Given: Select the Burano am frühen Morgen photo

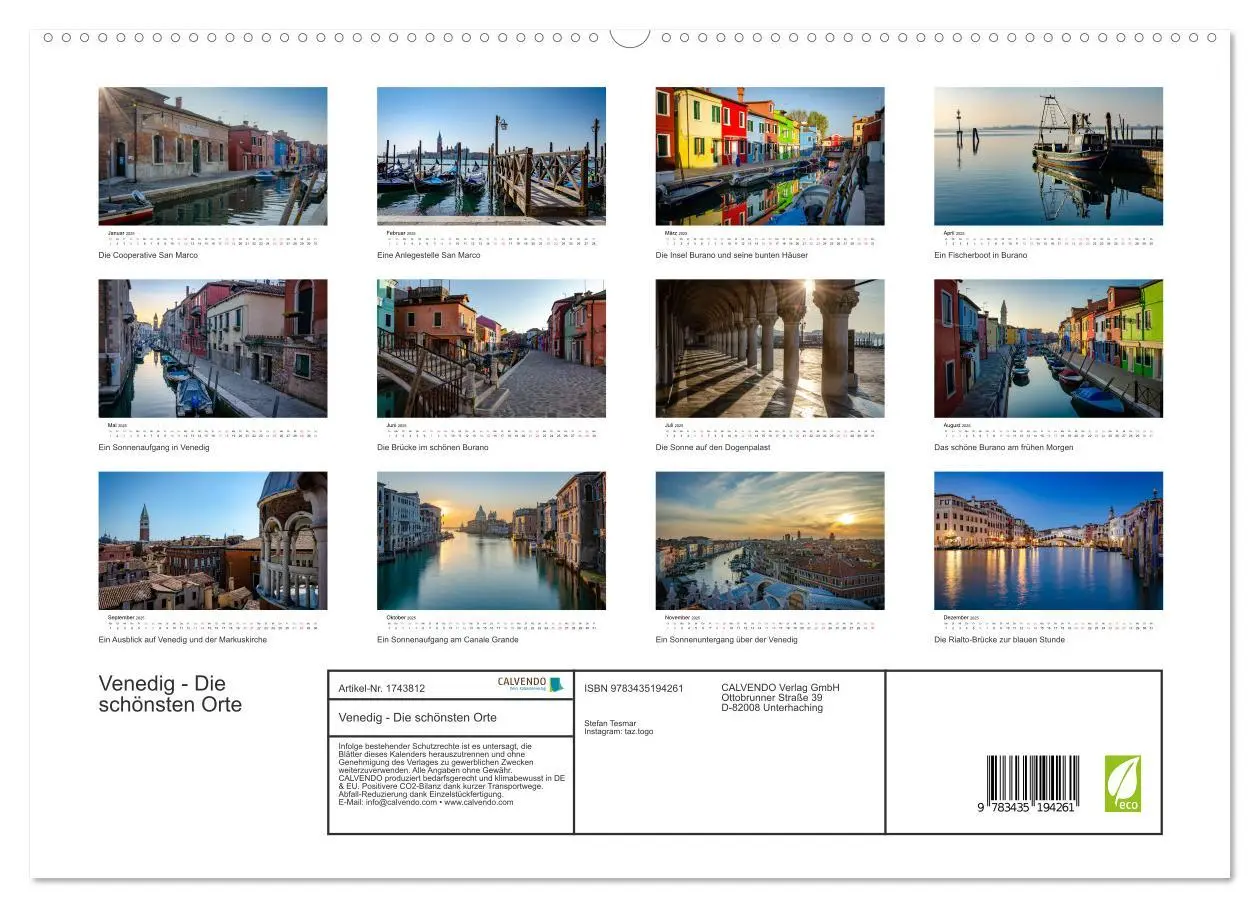Looking at the screenshot, I should click(x=1048, y=348).
